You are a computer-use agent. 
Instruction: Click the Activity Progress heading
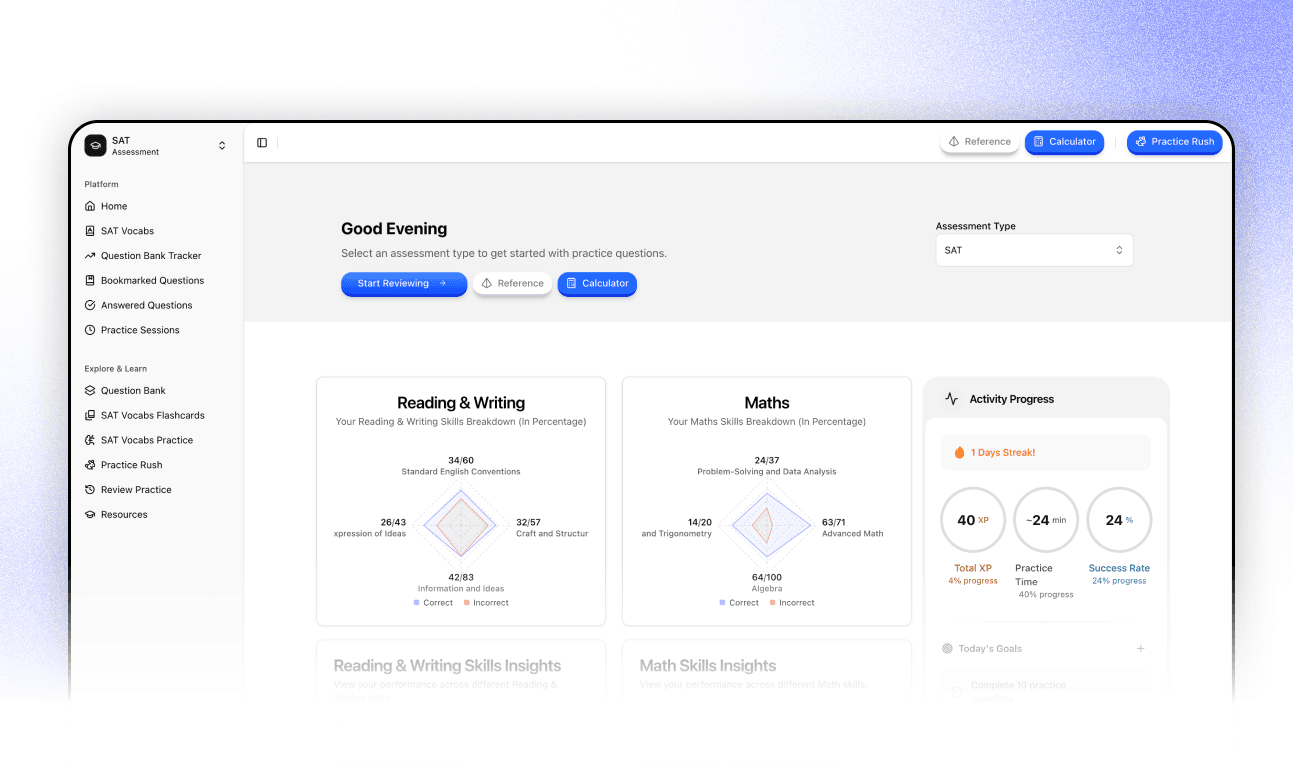click(x=1012, y=399)
